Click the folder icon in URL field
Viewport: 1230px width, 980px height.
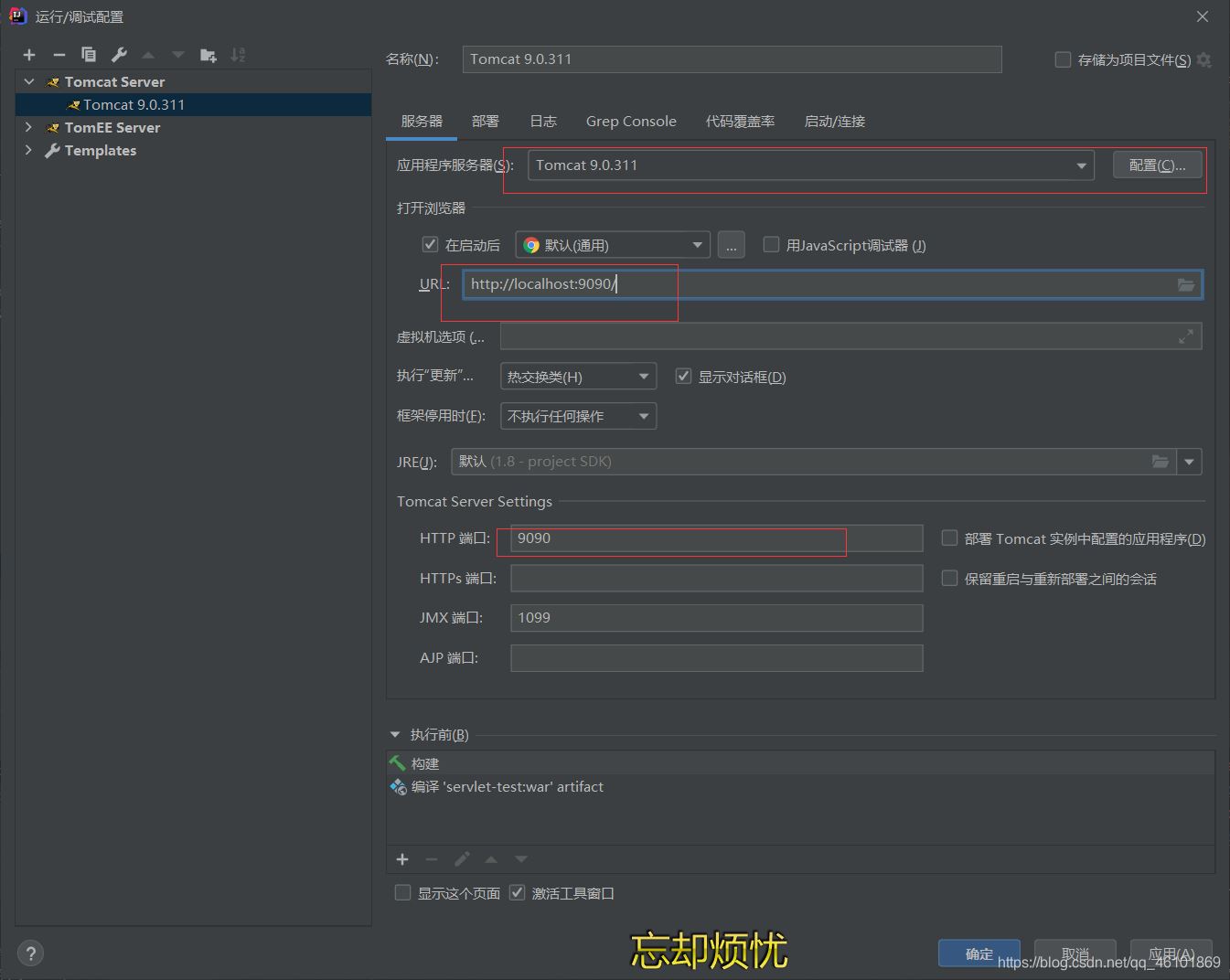pos(1186,284)
